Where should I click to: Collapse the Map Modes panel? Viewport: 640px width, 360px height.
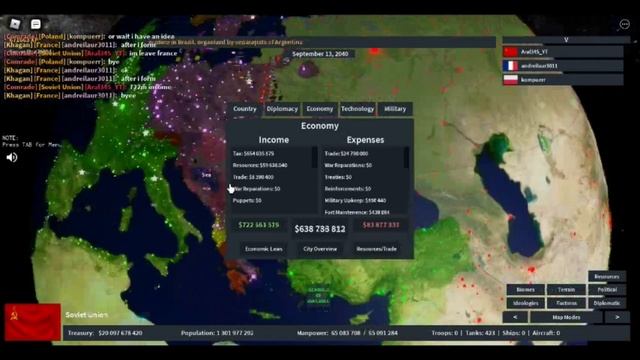tap(566, 317)
